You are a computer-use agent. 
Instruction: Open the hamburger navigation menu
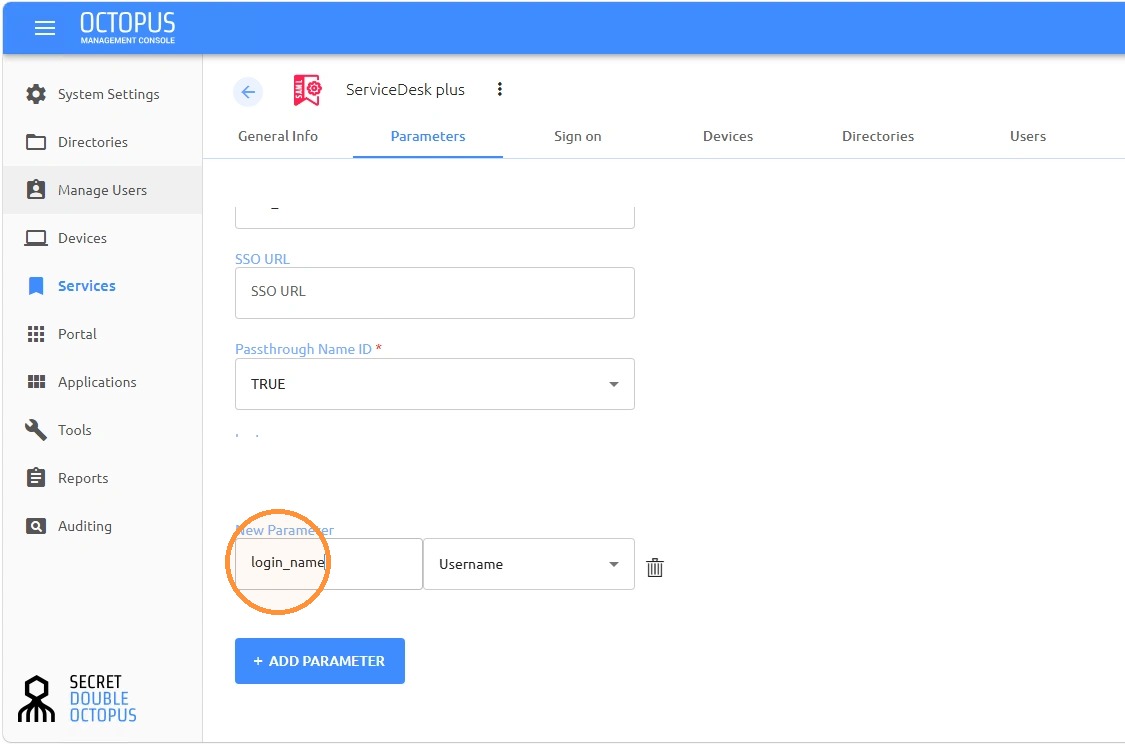coord(44,28)
